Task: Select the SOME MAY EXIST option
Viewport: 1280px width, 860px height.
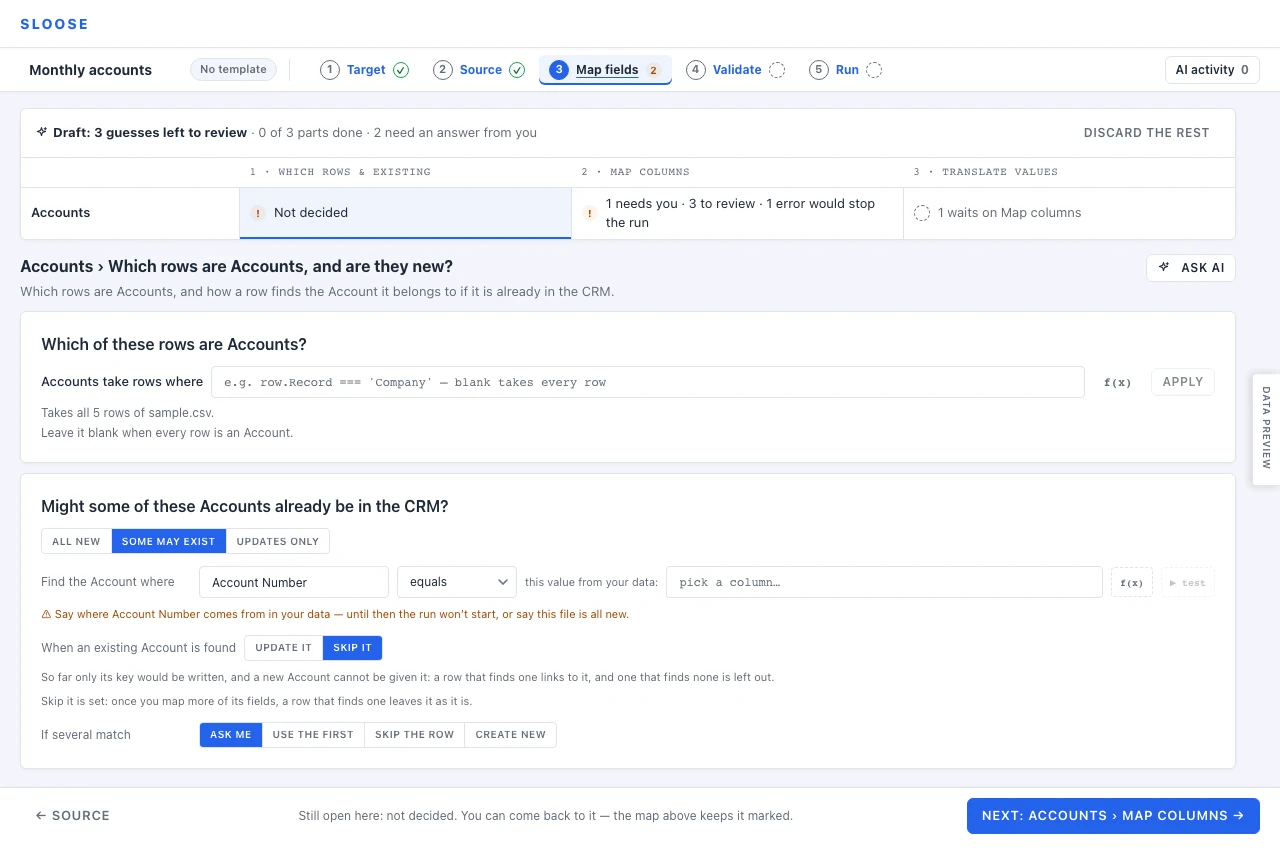Action: click(x=169, y=541)
